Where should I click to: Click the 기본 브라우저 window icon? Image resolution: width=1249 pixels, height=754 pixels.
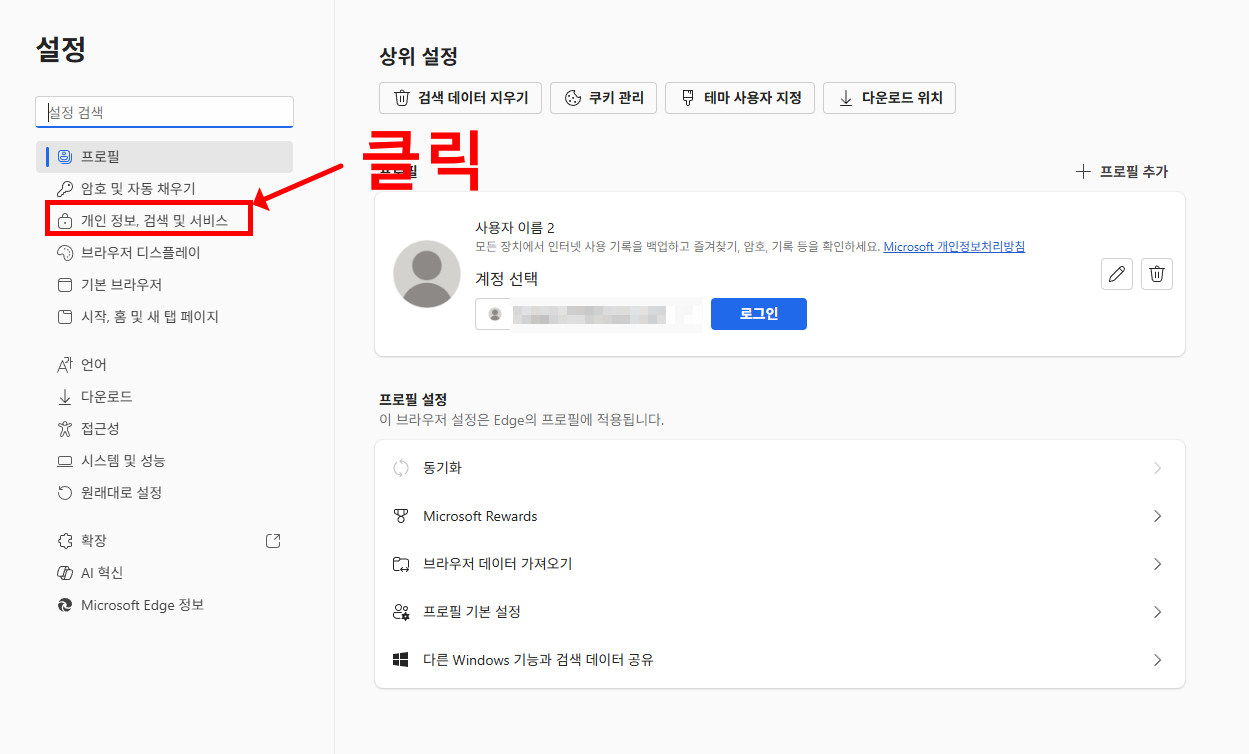[x=65, y=285]
